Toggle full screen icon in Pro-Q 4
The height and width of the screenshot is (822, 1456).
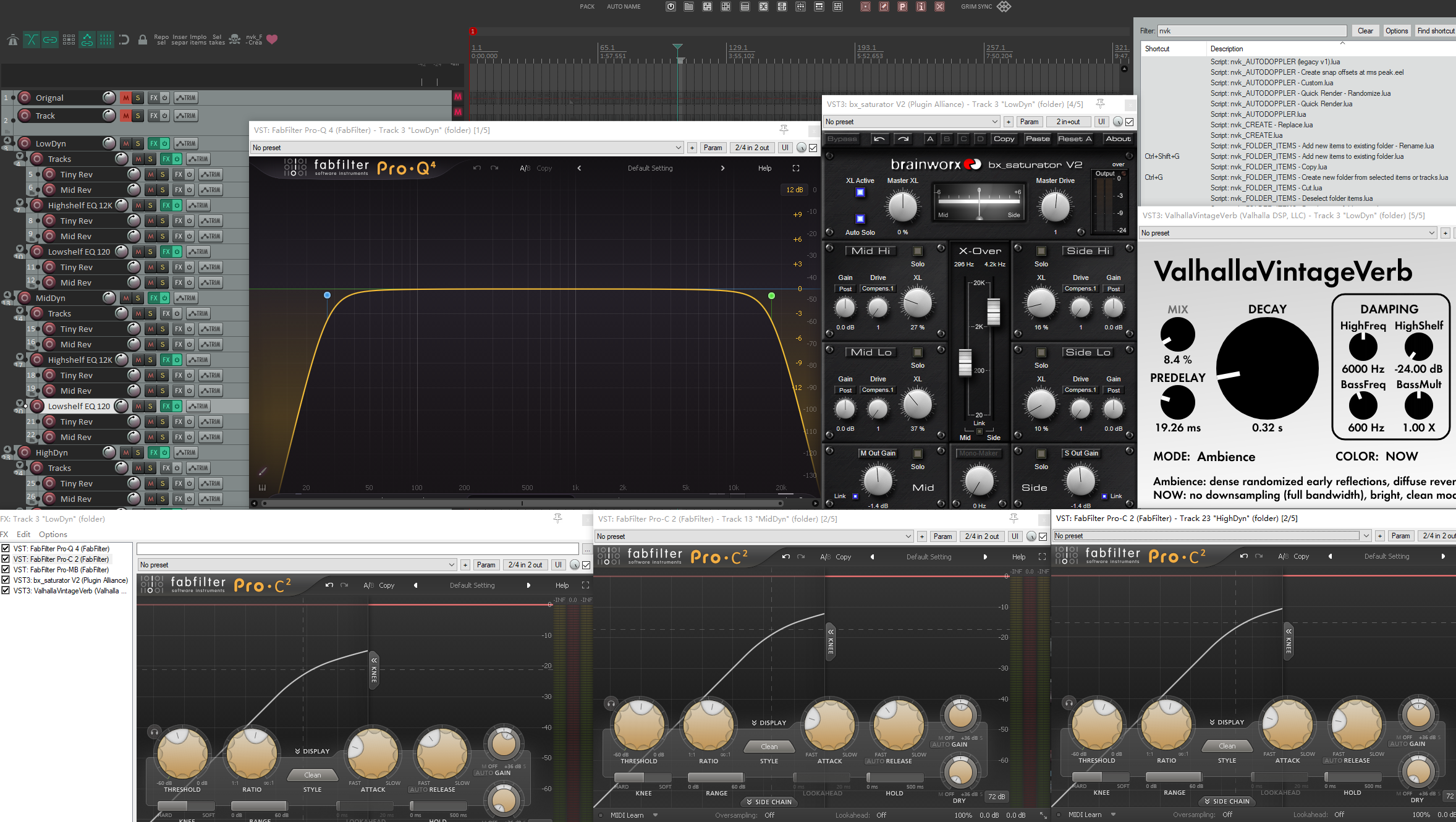(x=796, y=168)
